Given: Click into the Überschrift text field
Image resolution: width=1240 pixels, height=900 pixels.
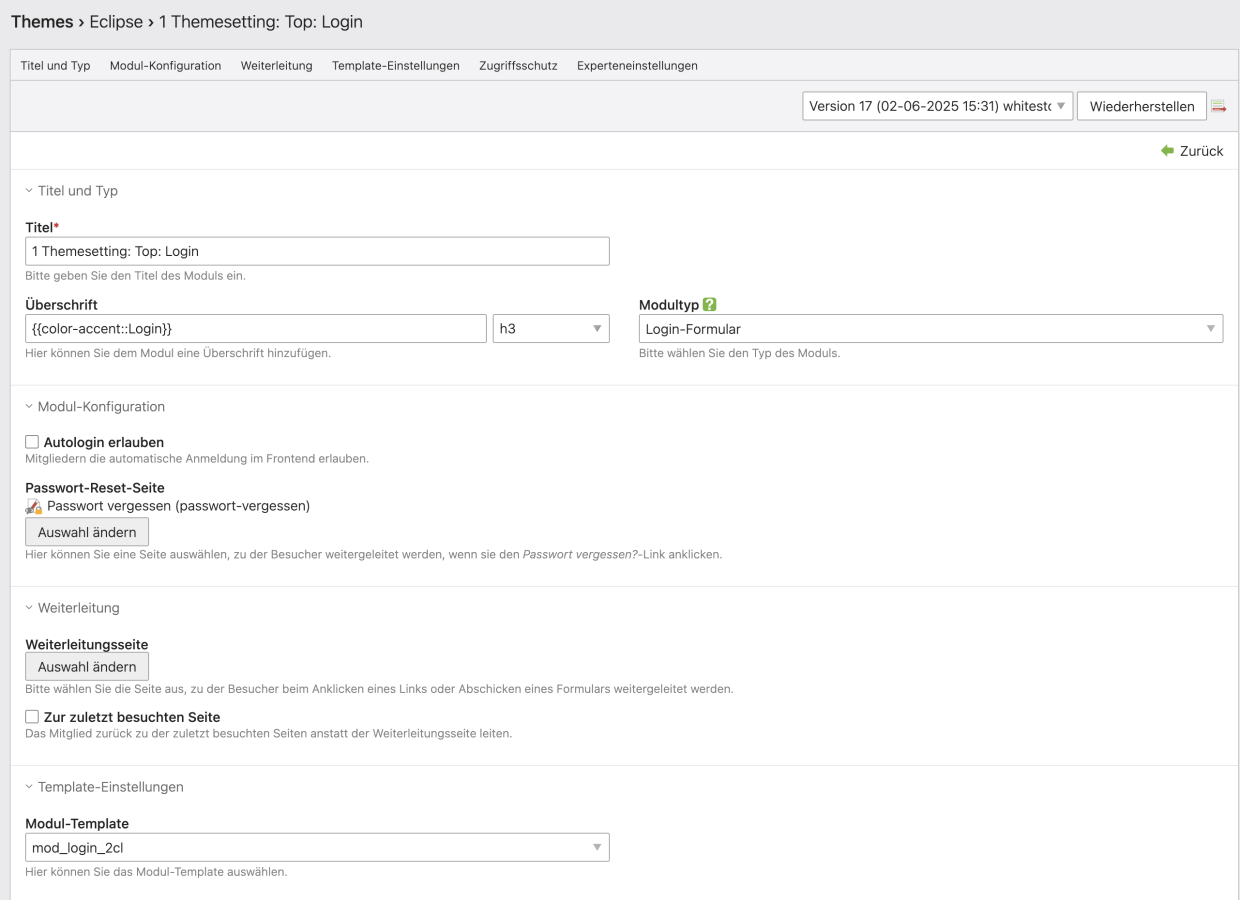Looking at the screenshot, I should click(255, 329).
